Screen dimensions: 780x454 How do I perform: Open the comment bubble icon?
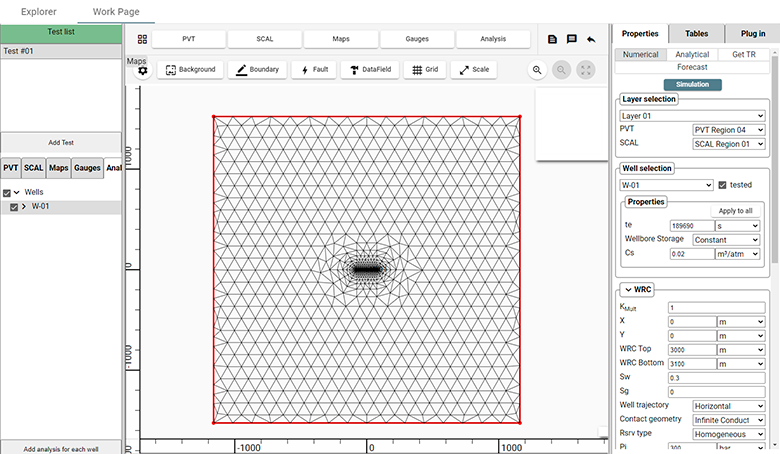[x=572, y=39]
